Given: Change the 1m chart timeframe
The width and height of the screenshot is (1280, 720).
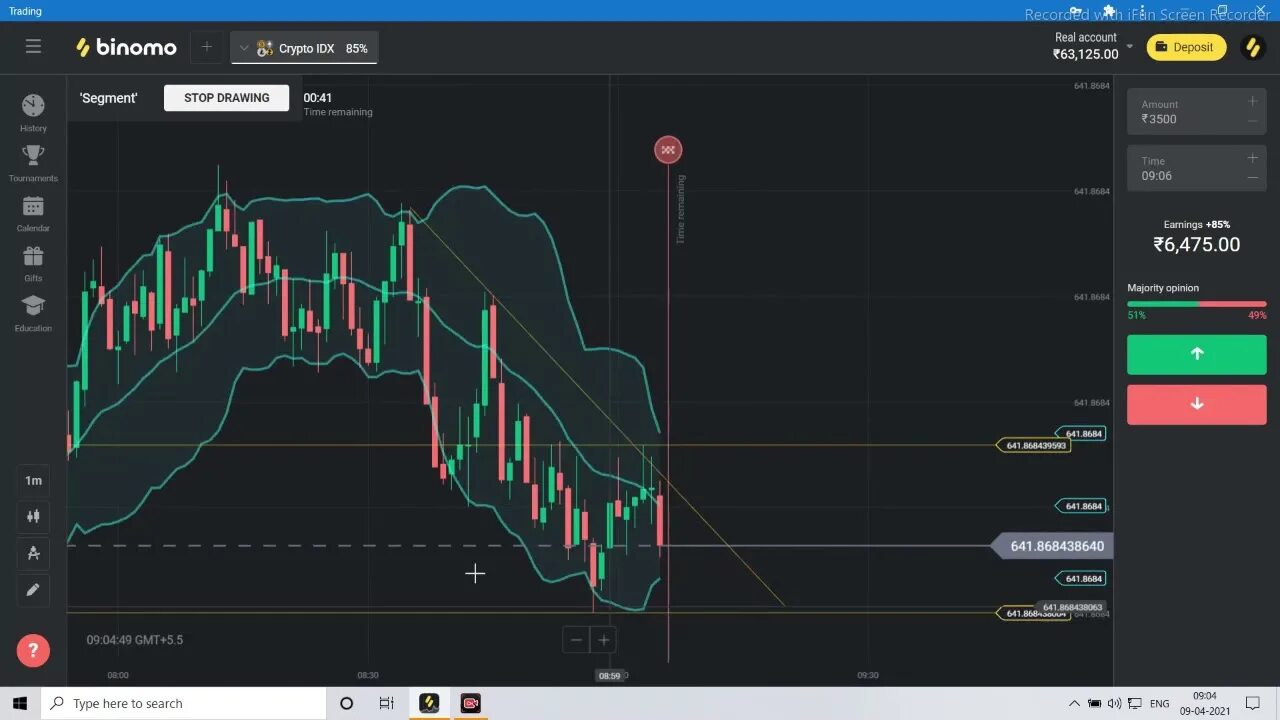Looking at the screenshot, I should pyautogui.click(x=33, y=481).
